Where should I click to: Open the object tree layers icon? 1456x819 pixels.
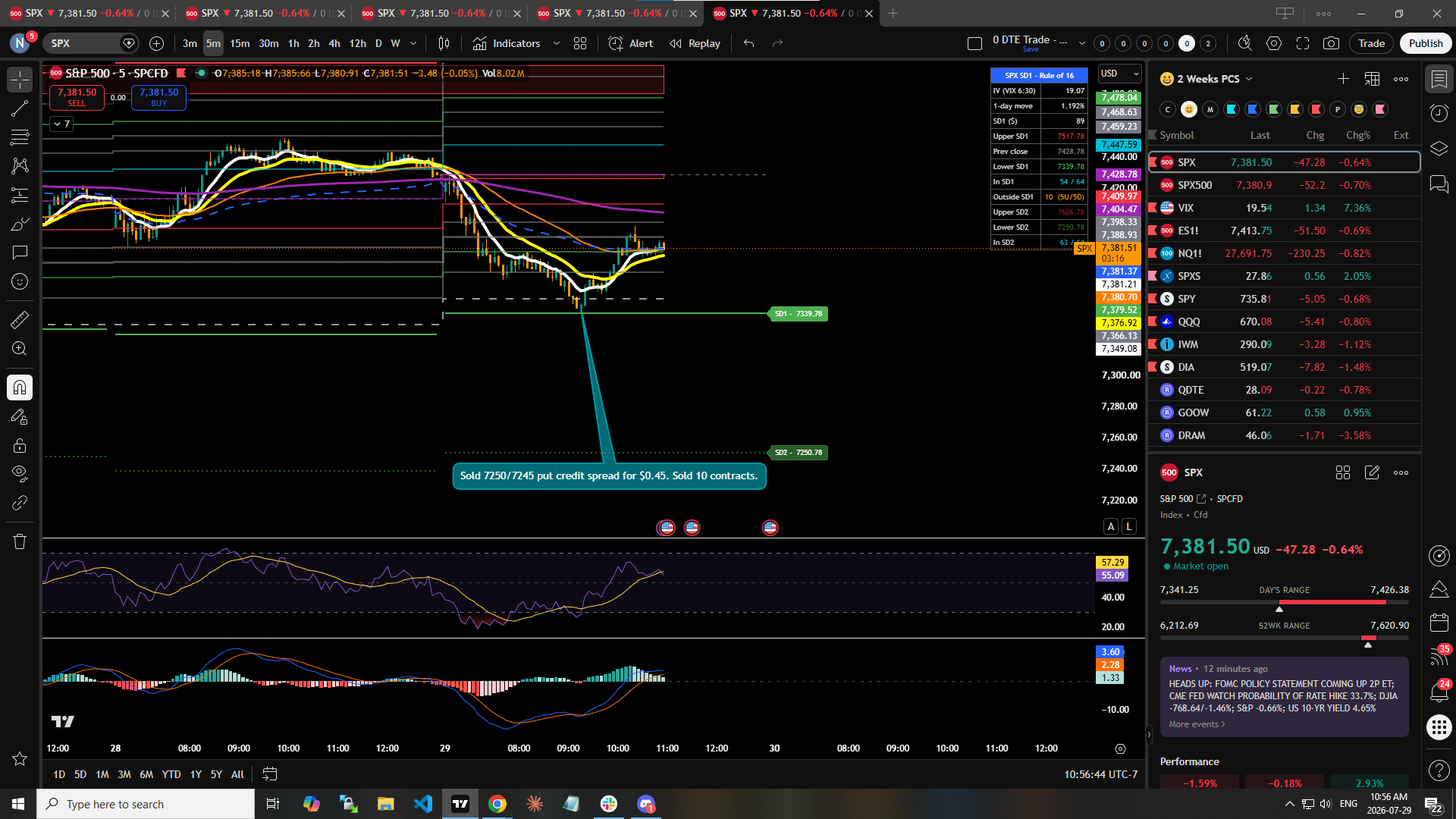(x=1439, y=149)
